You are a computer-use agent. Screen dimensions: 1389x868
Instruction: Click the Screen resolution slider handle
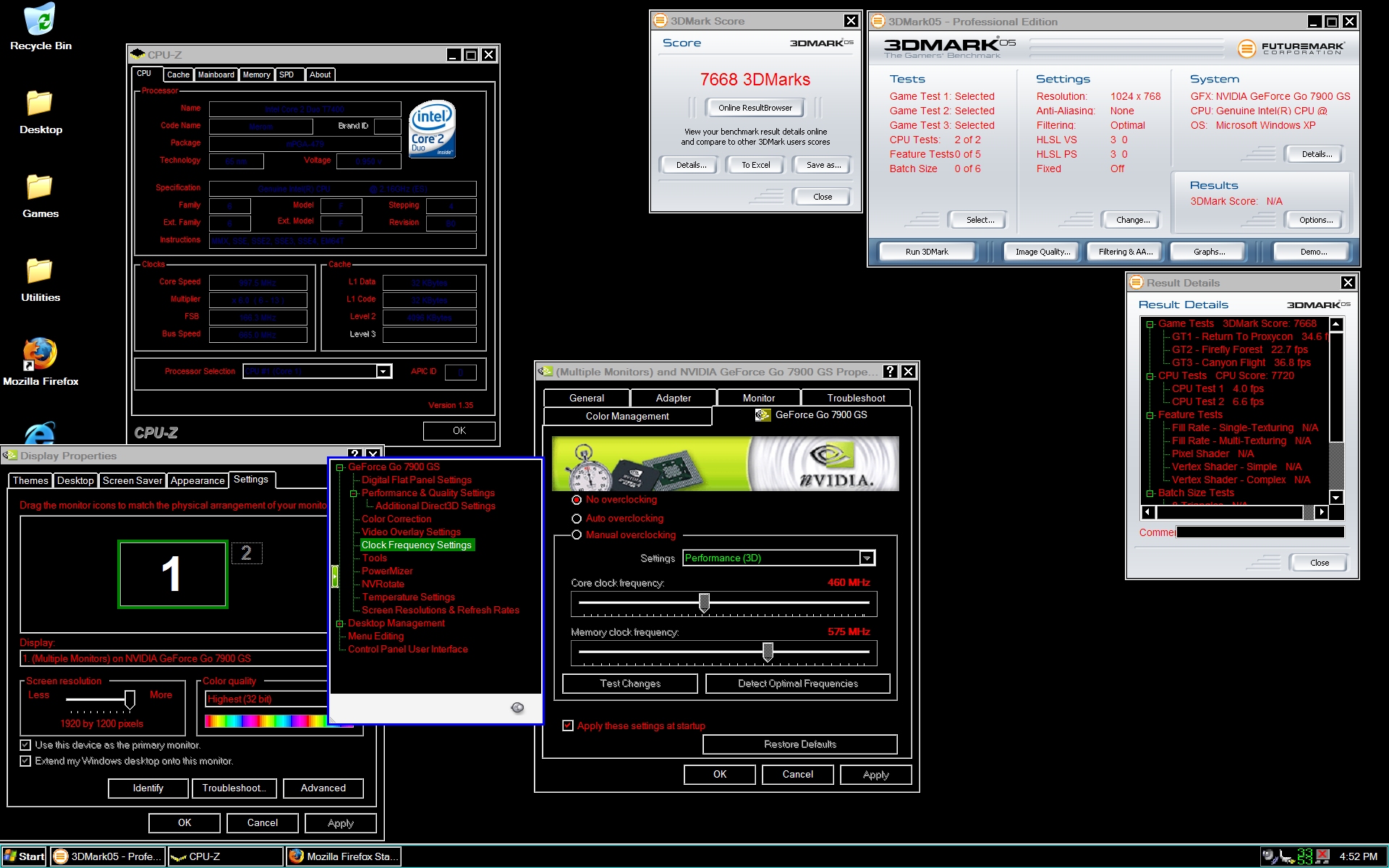coord(129,699)
